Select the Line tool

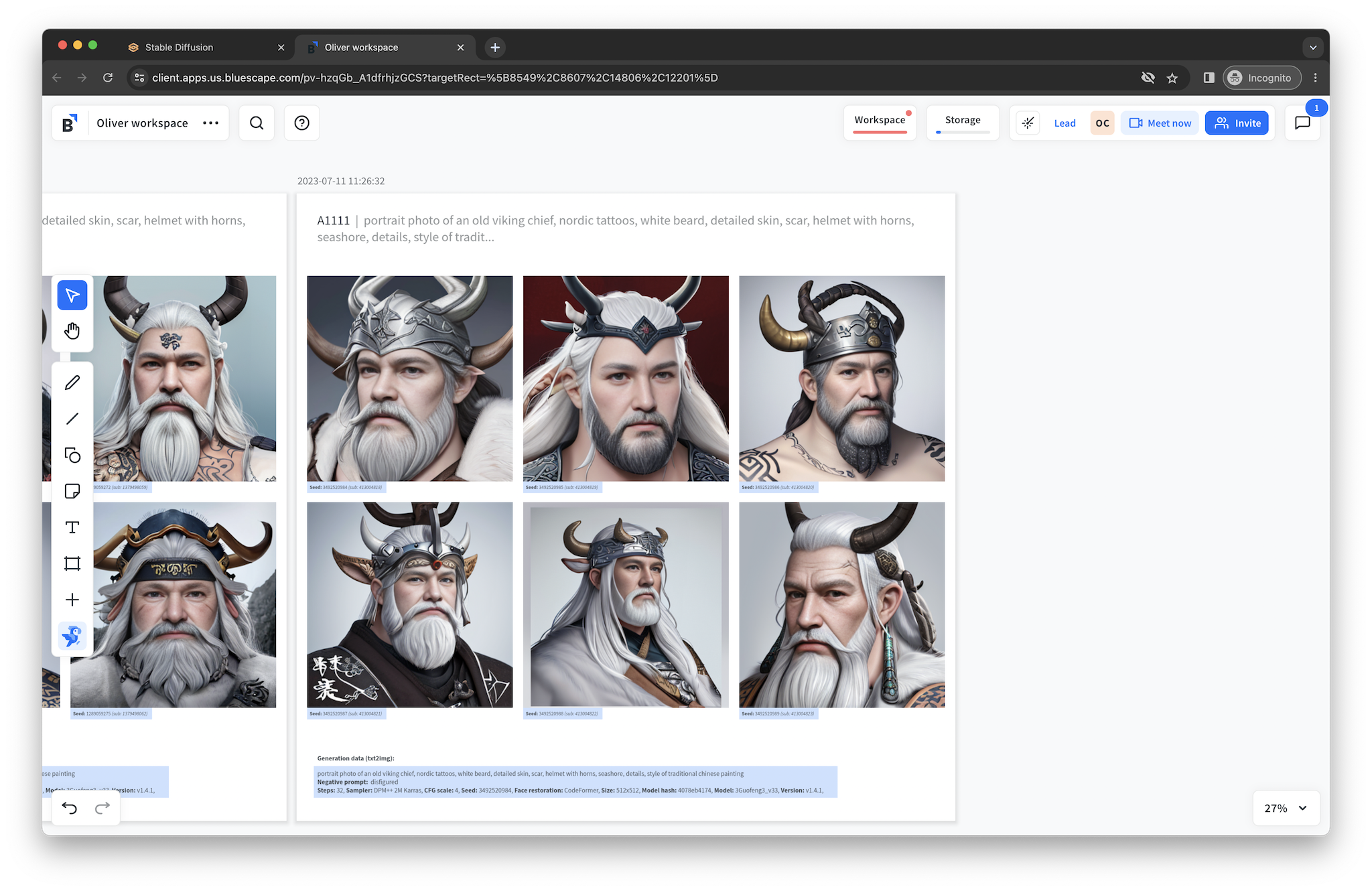pyautogui.click(x=72, y=419)
